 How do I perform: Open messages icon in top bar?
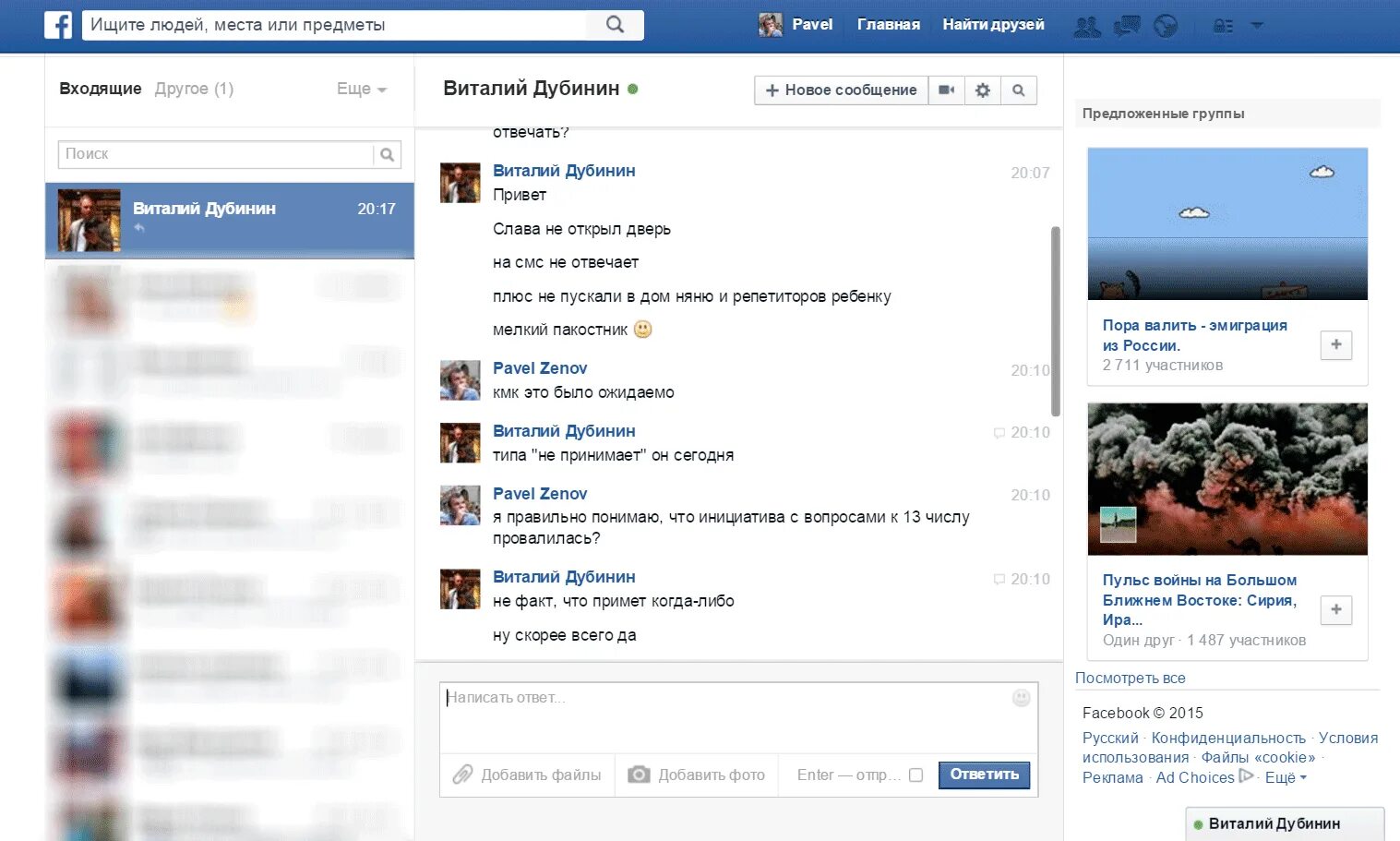click(1127, 26)
